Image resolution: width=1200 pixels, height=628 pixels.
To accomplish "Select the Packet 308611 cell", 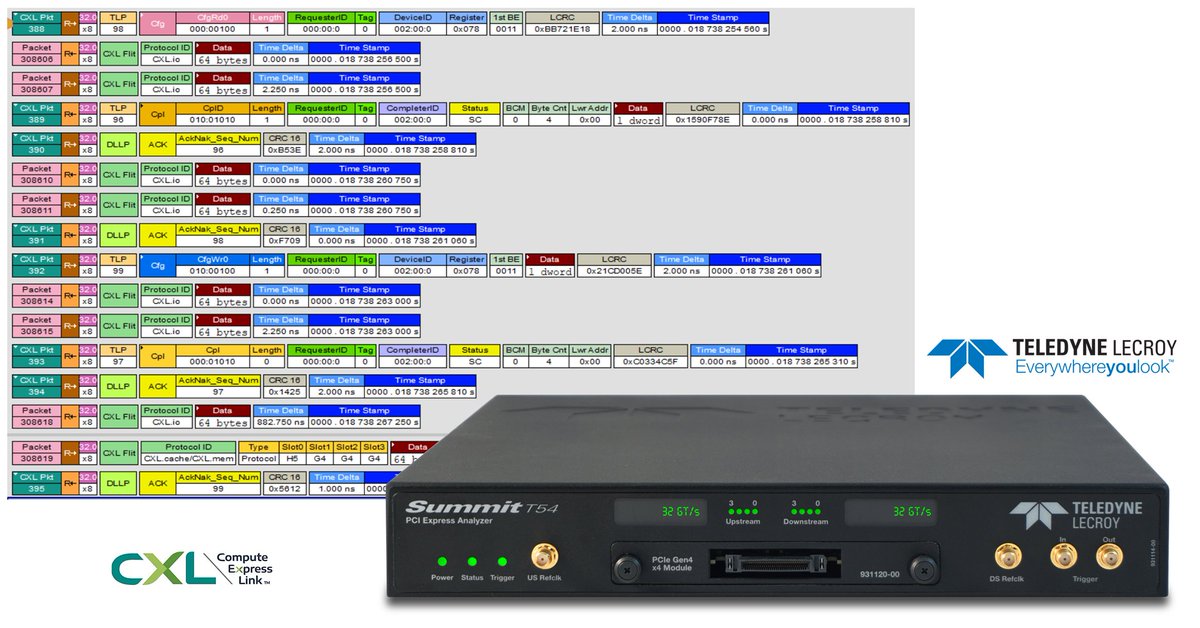I will click(36, 205).
